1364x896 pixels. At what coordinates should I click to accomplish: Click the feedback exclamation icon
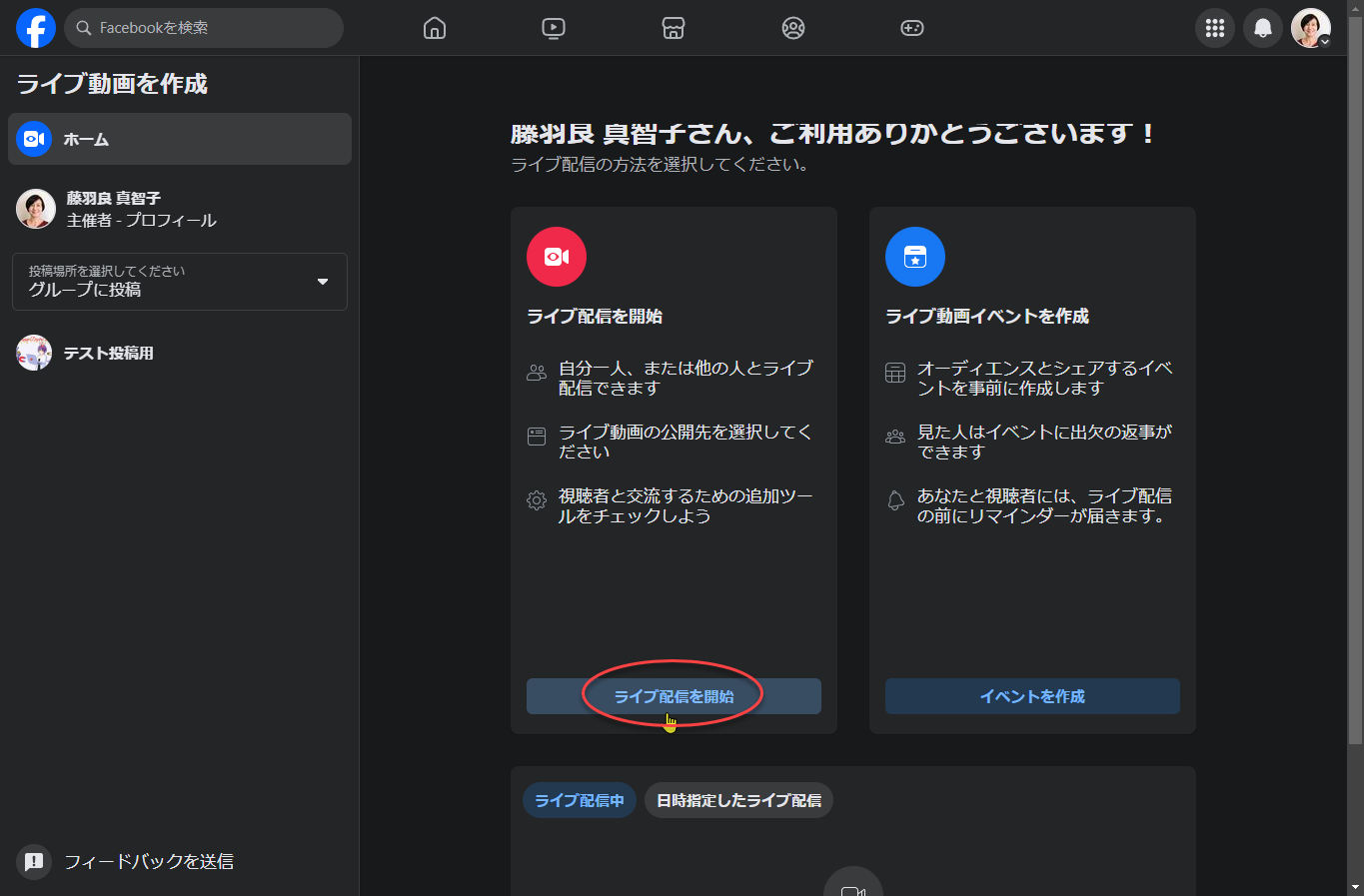click(x=34, y=861)
